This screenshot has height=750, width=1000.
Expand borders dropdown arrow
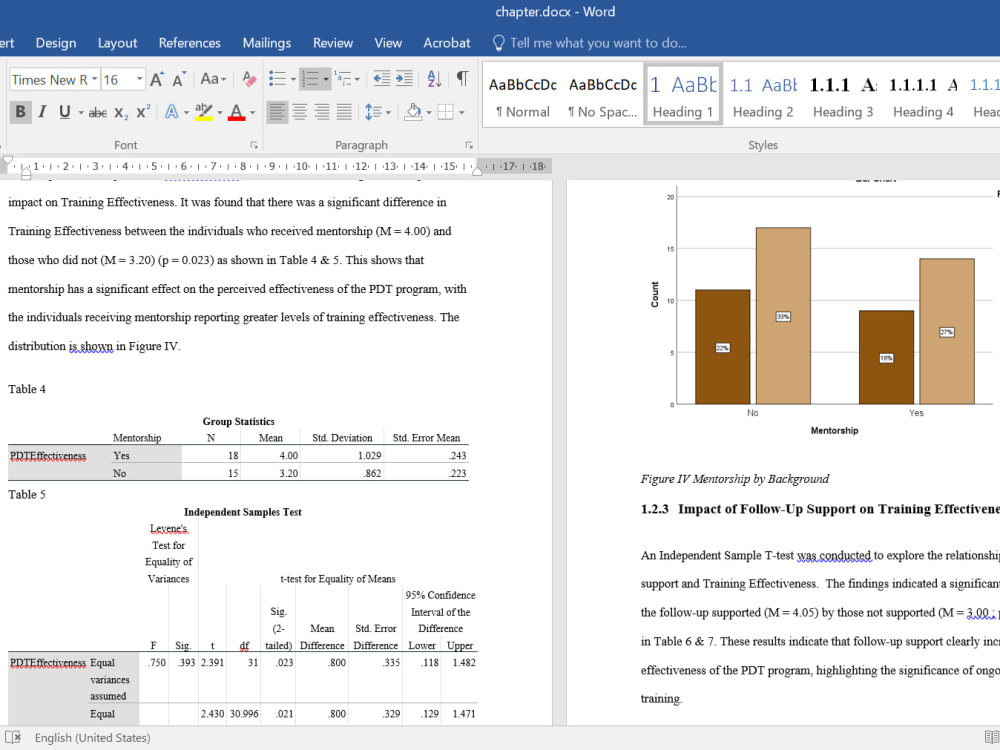pyautogui.click(x=461, y=113)
